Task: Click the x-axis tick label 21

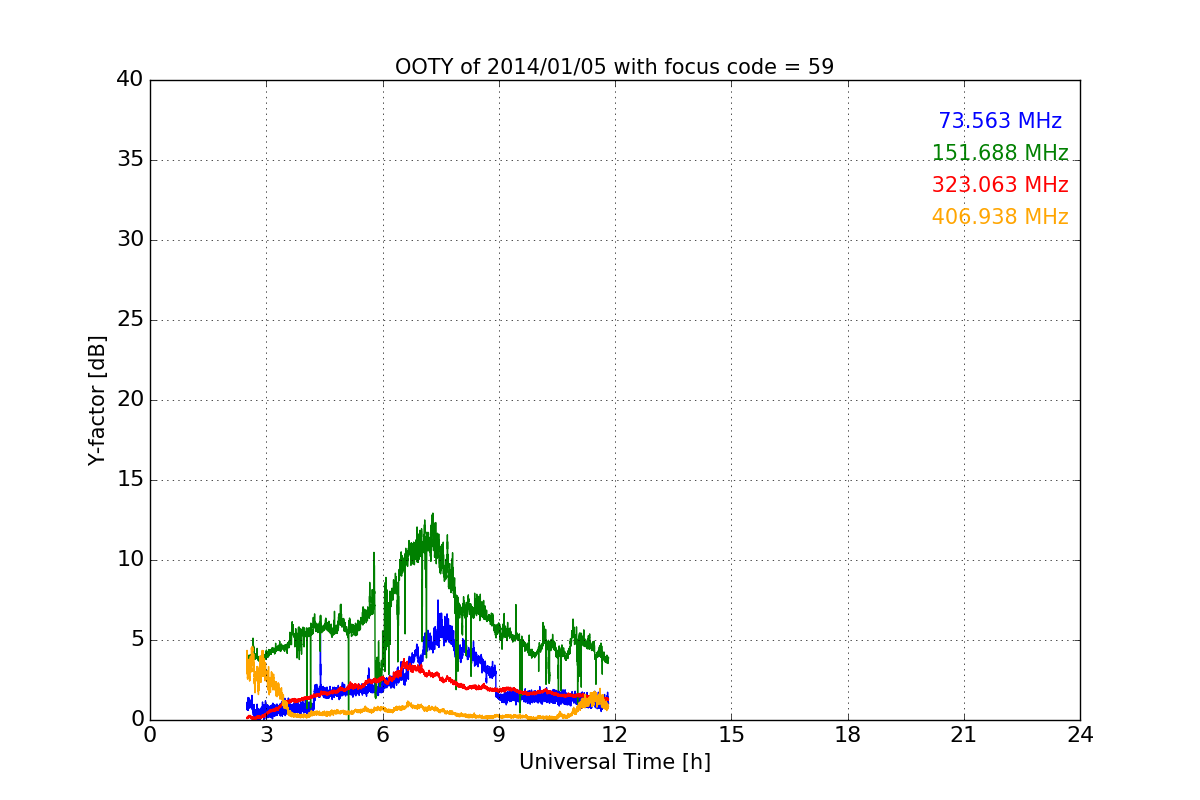Action: tap(964, 735)
